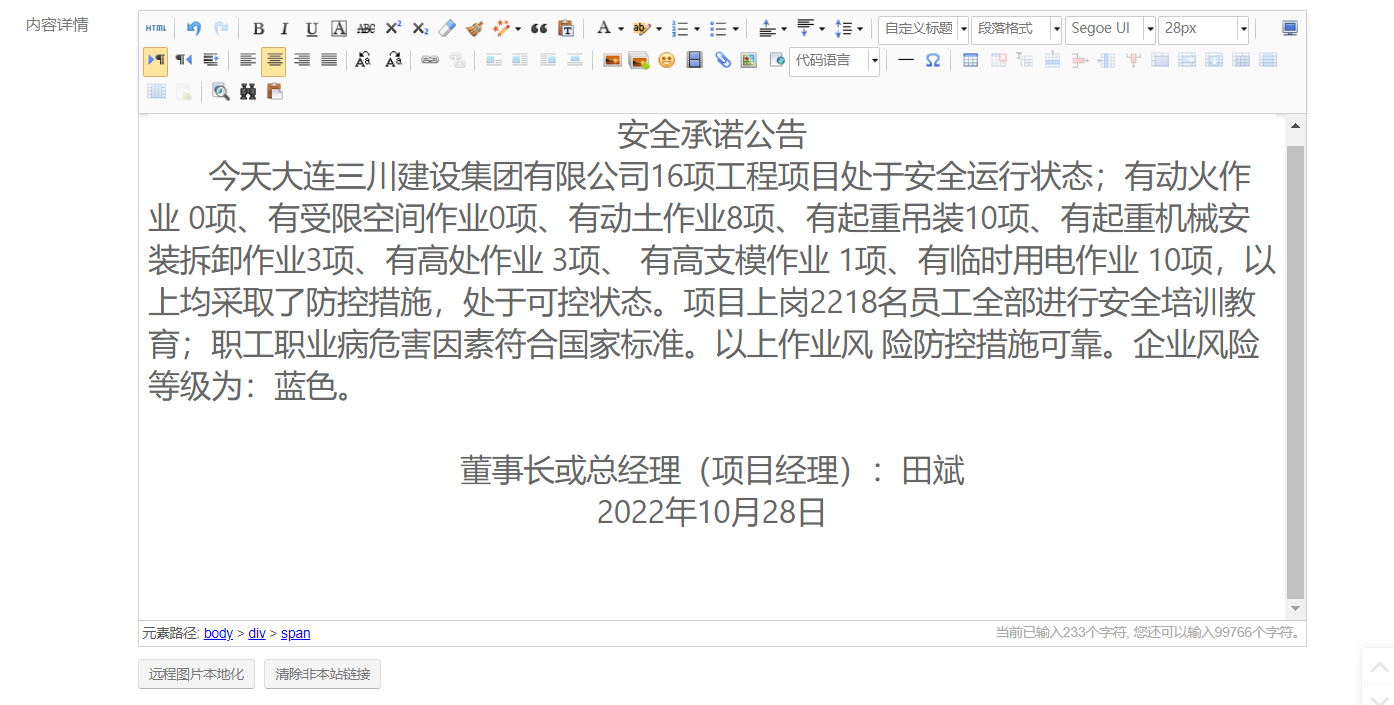
Task: Set the line height spacing
Action: [x=843, y=29]
